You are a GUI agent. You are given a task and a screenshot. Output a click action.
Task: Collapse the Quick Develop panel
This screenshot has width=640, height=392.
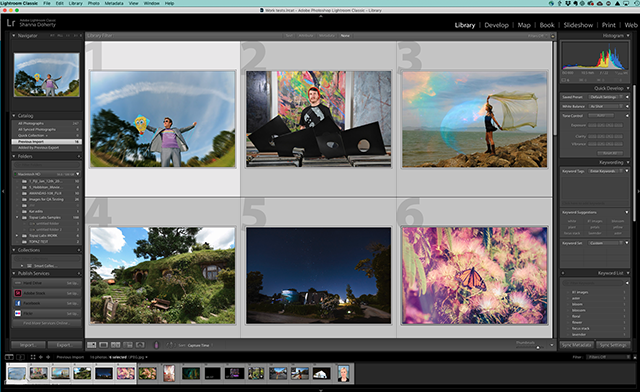click(x=628, y=88)
